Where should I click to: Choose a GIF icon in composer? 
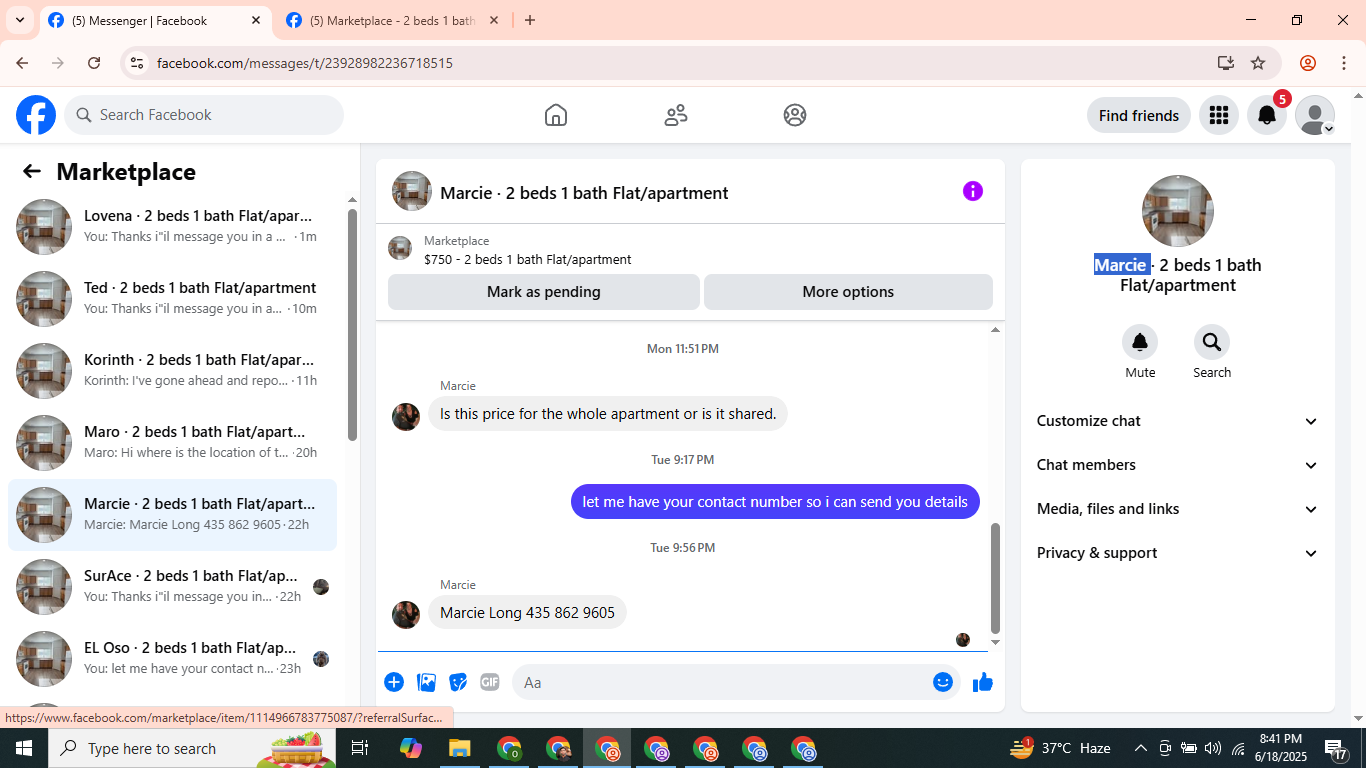point(490,682)
